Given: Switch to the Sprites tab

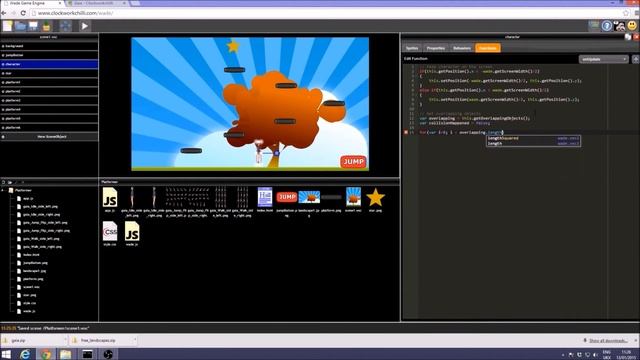Looking at the screenshot, I should (412, 48).
